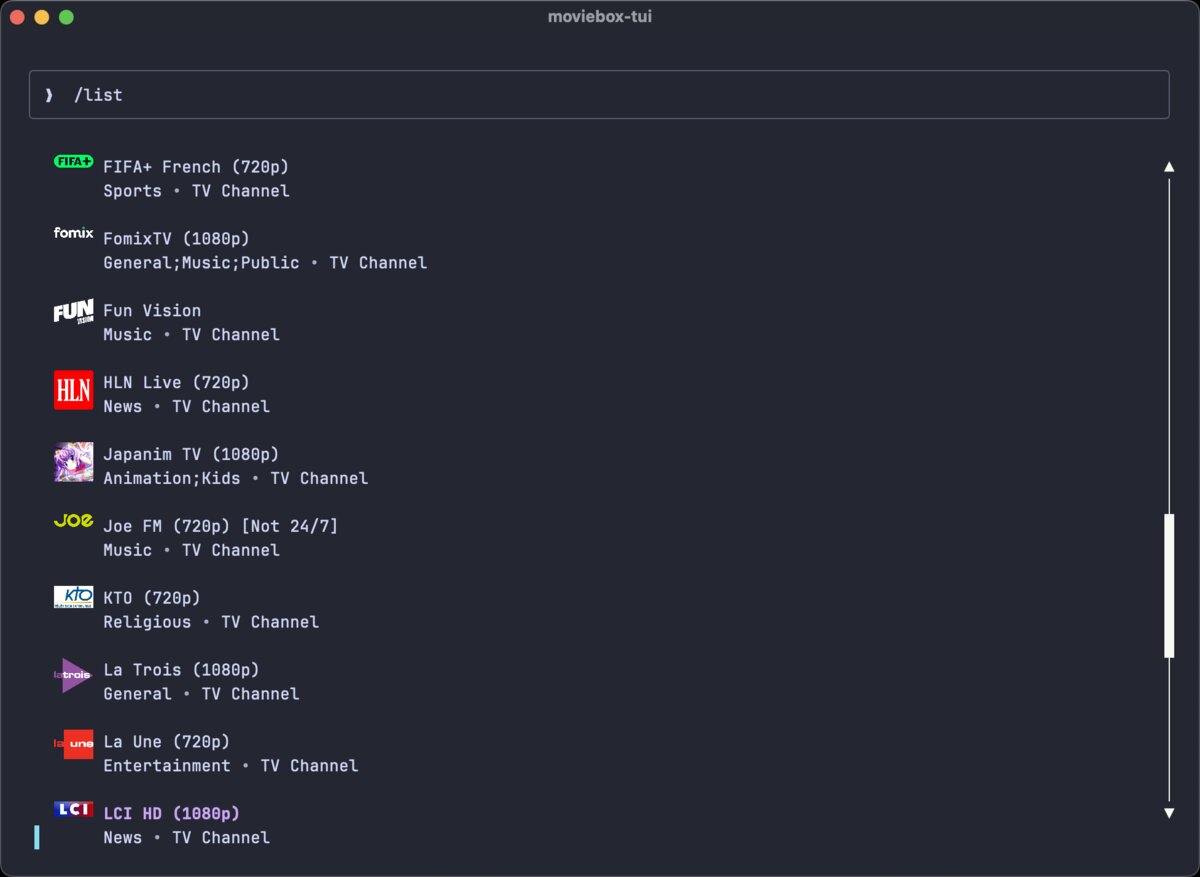Maximize the moviebox-tui window
This screenshot has width=1200, height=877.
pos(66,17)
